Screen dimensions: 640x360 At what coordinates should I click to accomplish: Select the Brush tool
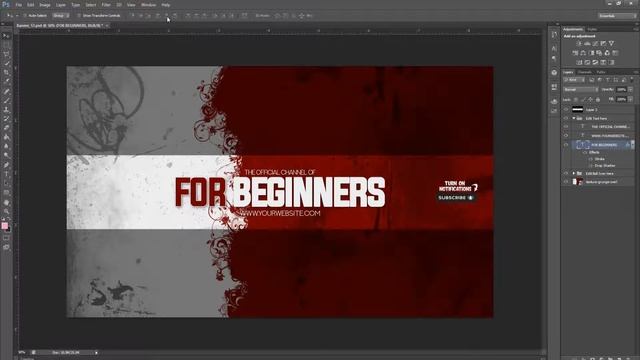click(6, 100)
